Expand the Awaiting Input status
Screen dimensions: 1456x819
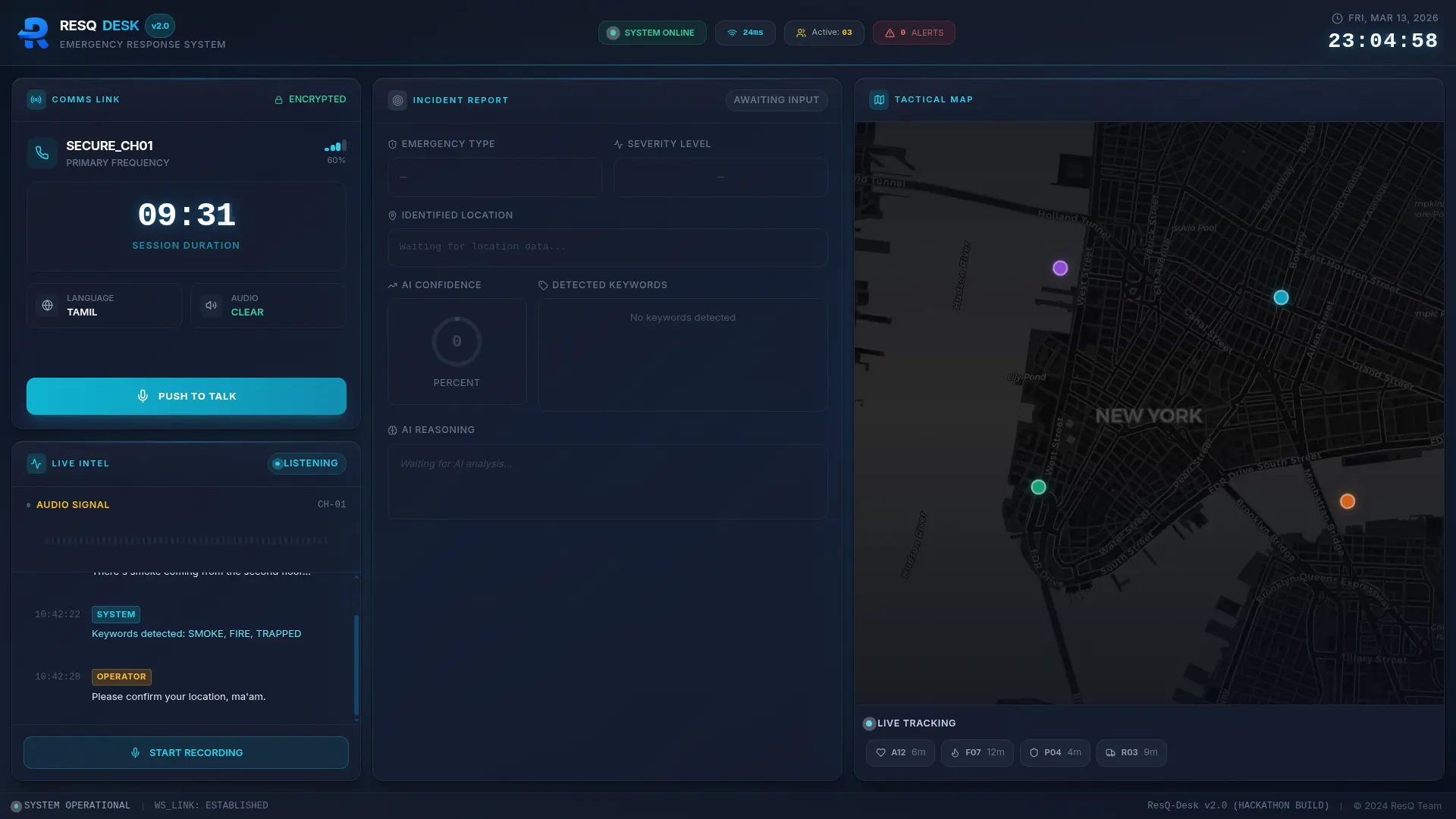tap(776, 100)
